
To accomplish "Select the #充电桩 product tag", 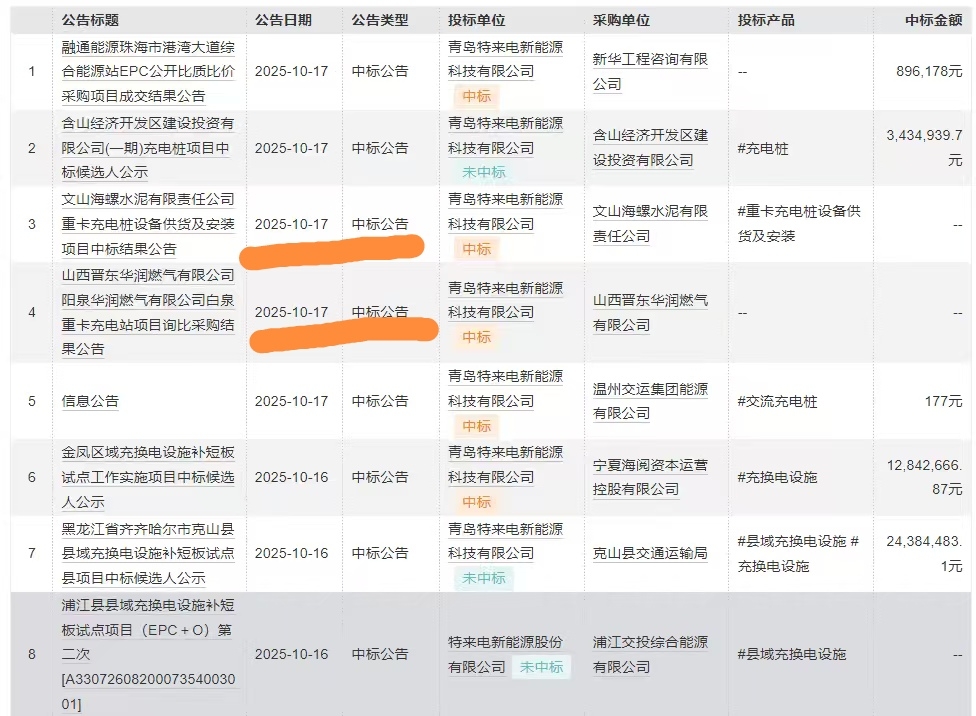I will 762,148.
